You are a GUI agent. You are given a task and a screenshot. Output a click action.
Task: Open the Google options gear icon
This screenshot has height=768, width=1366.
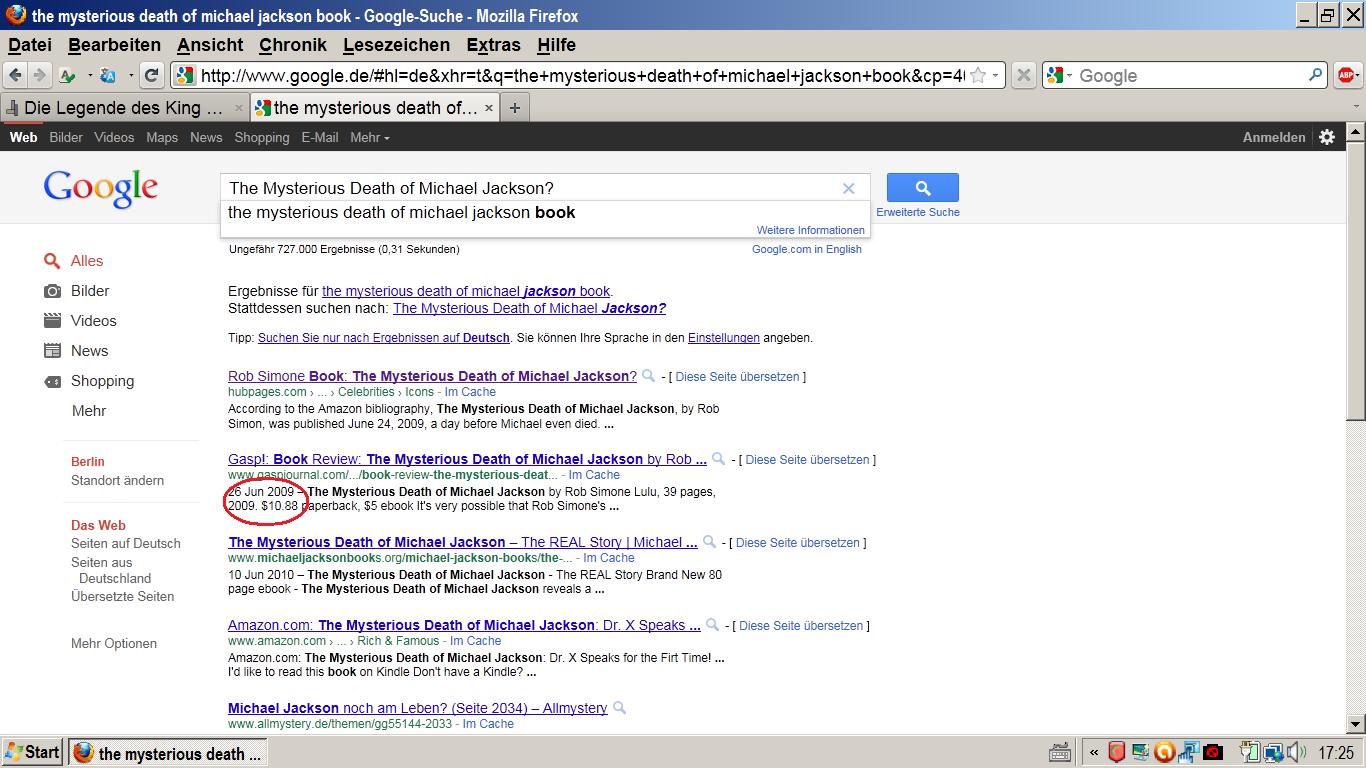(1327, 137)
